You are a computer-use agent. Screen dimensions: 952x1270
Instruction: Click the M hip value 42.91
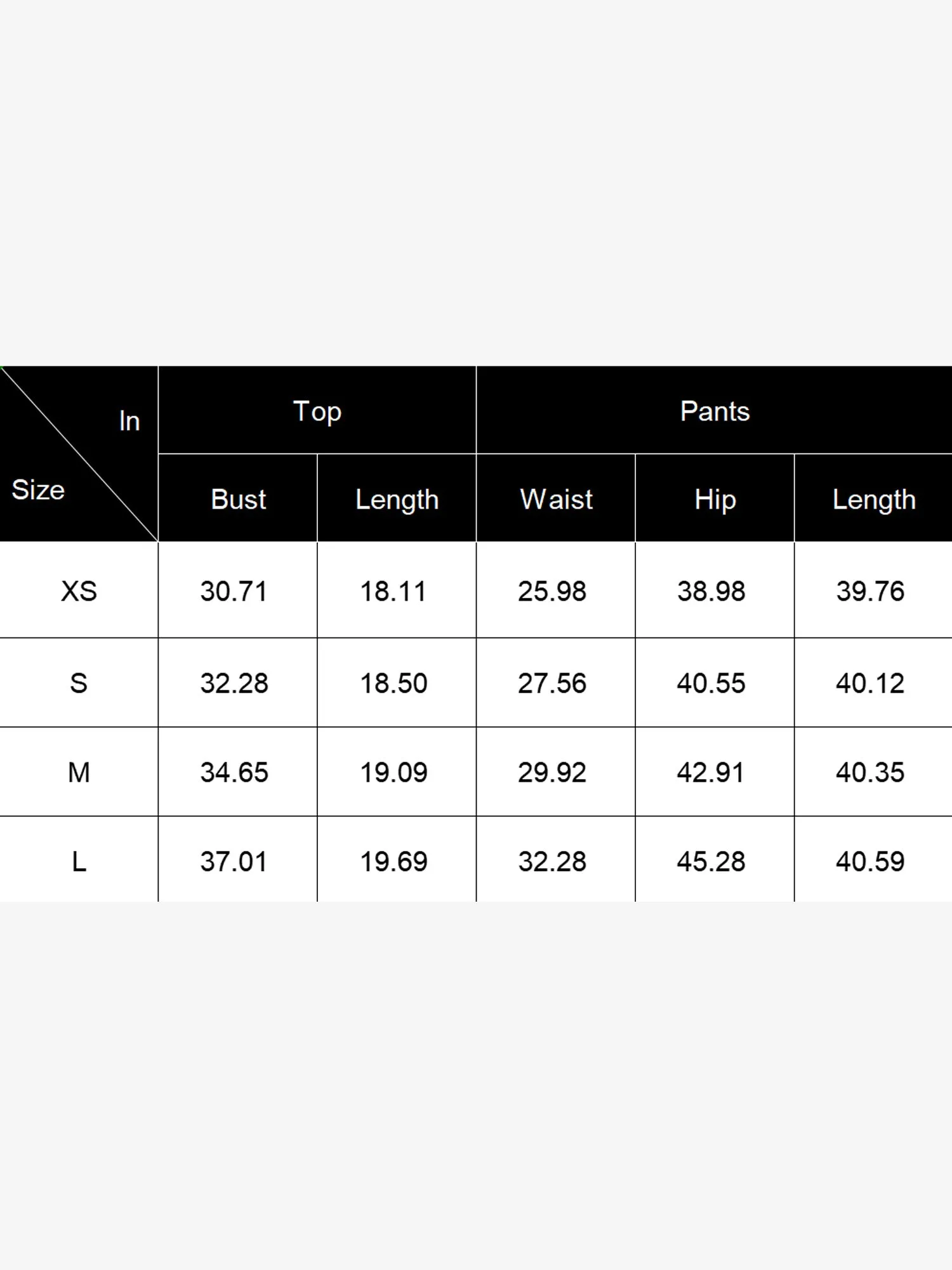point(711,772)
